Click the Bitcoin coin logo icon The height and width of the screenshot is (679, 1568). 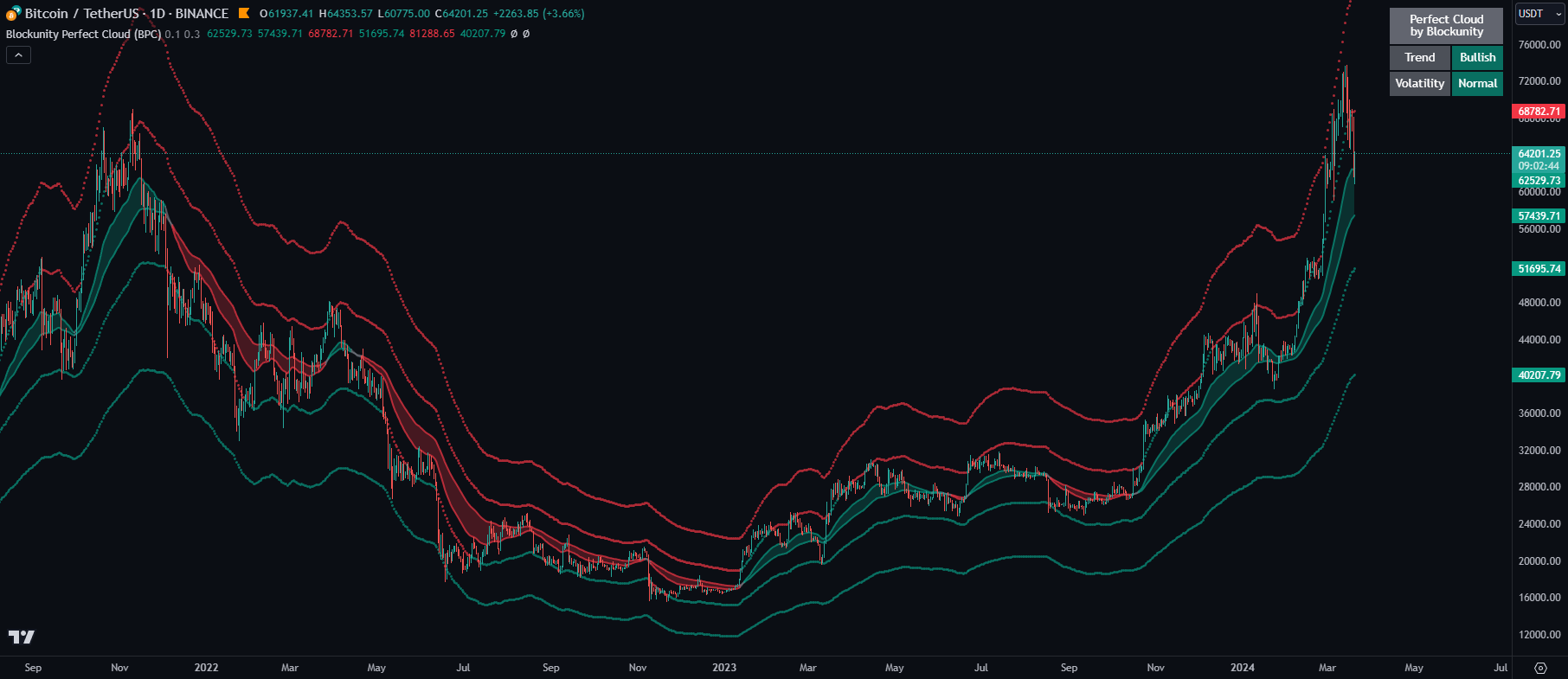[x=13, y=13]
